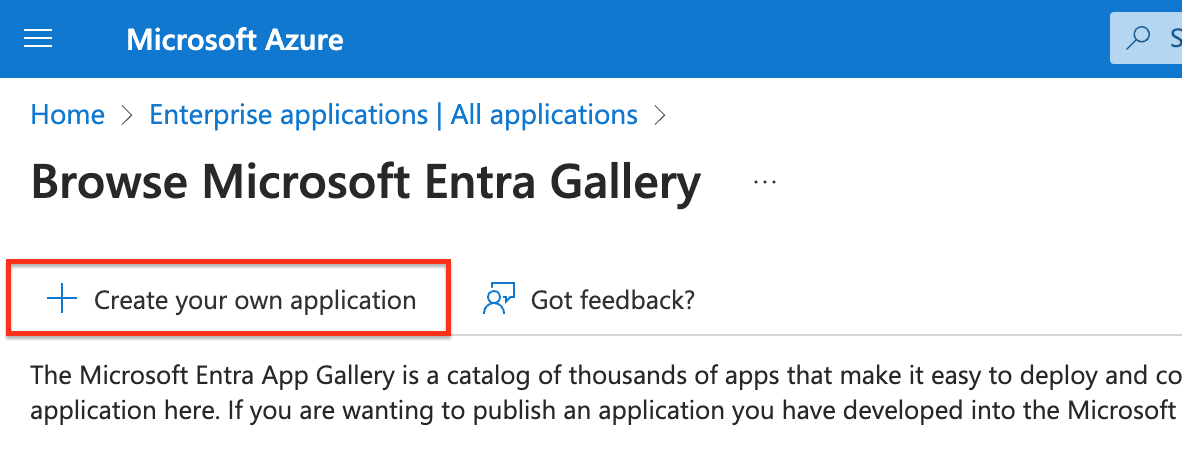Click the chevron after the Home breadcrumb
Screen dimensions: 1182x460
click(127, 116)
